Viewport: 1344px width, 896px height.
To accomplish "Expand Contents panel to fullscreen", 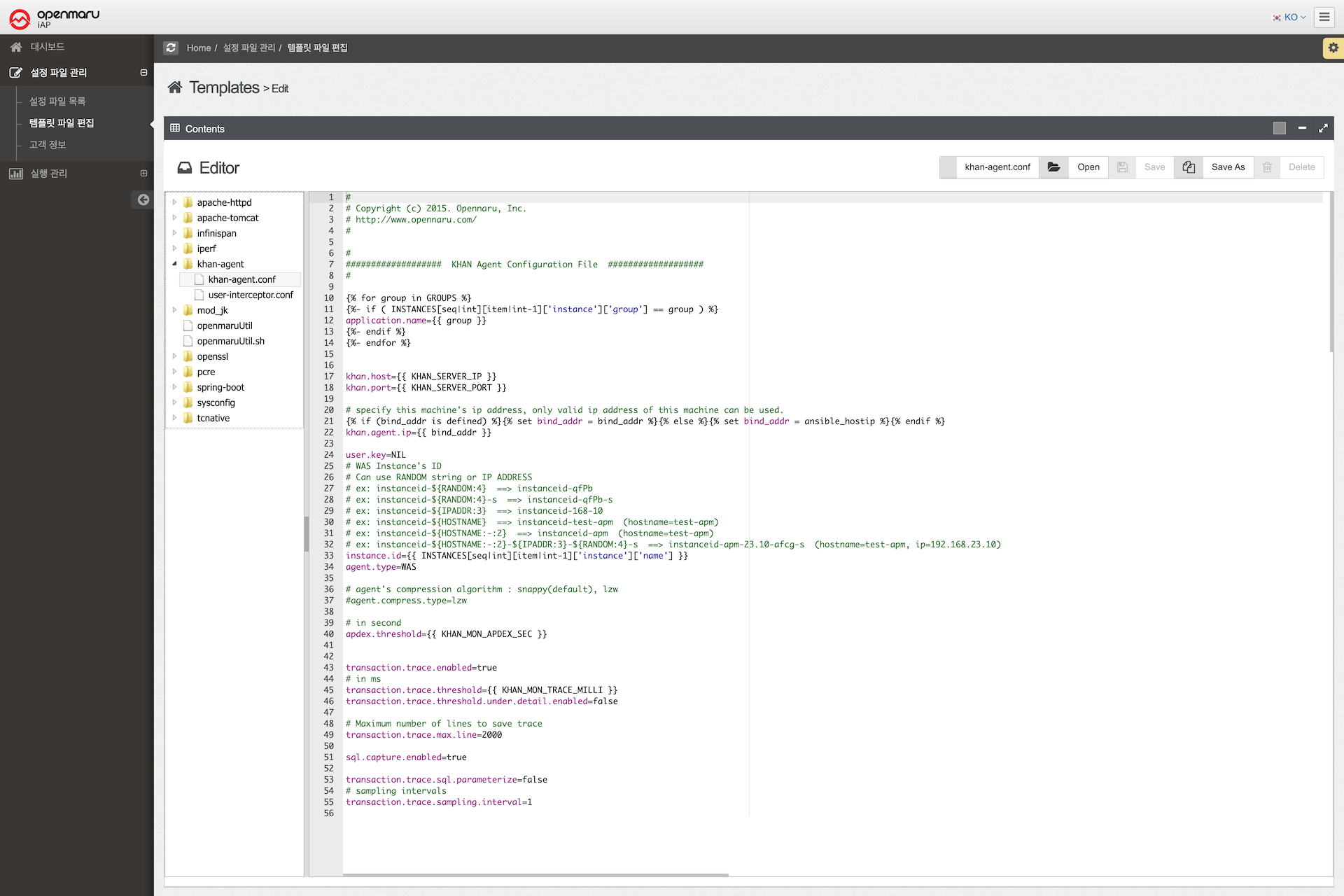I will pyautogui.click(x=1323, y=128).
